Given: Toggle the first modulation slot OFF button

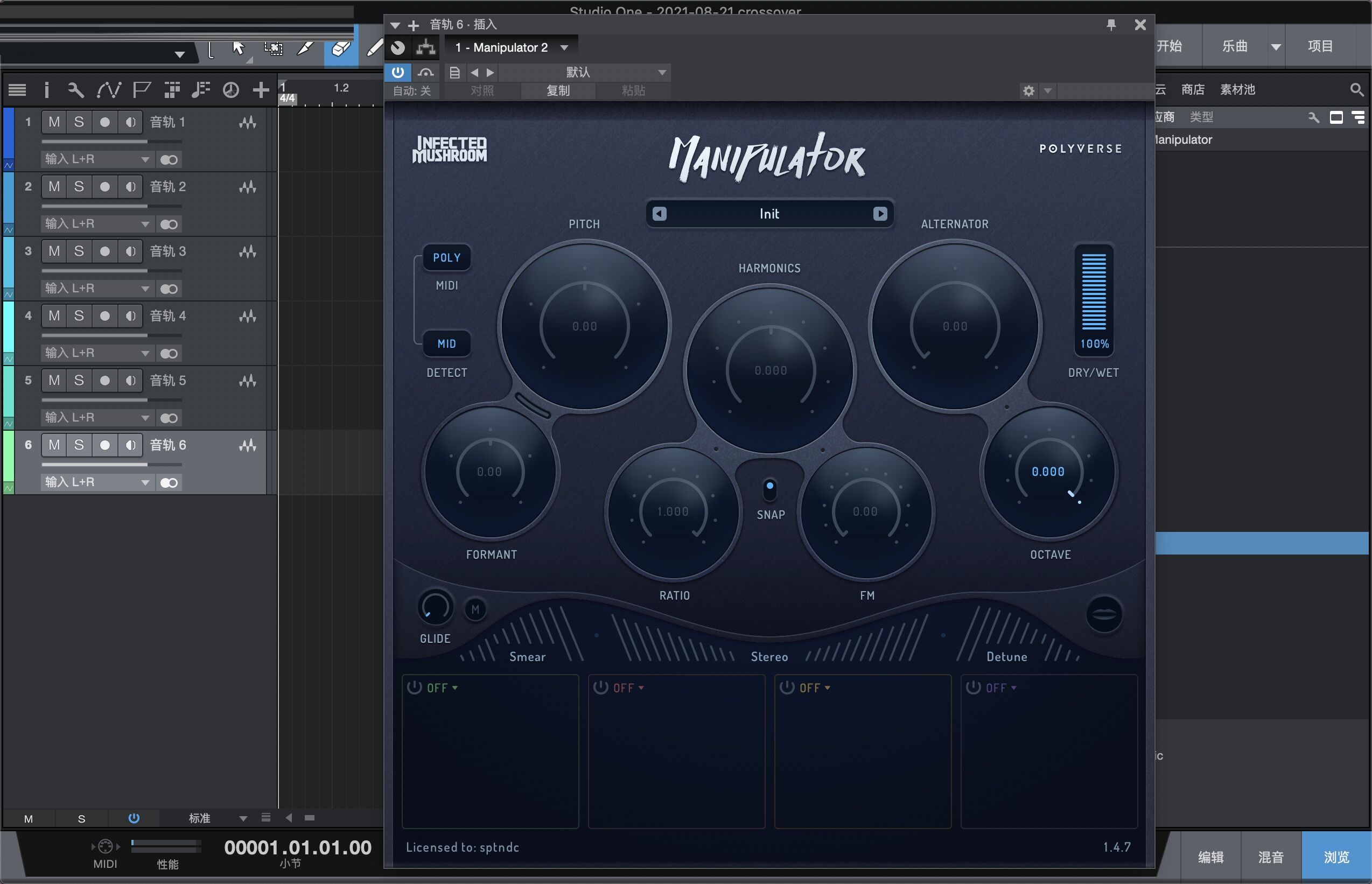Looking at the screenshot, I should pos(417,687).
